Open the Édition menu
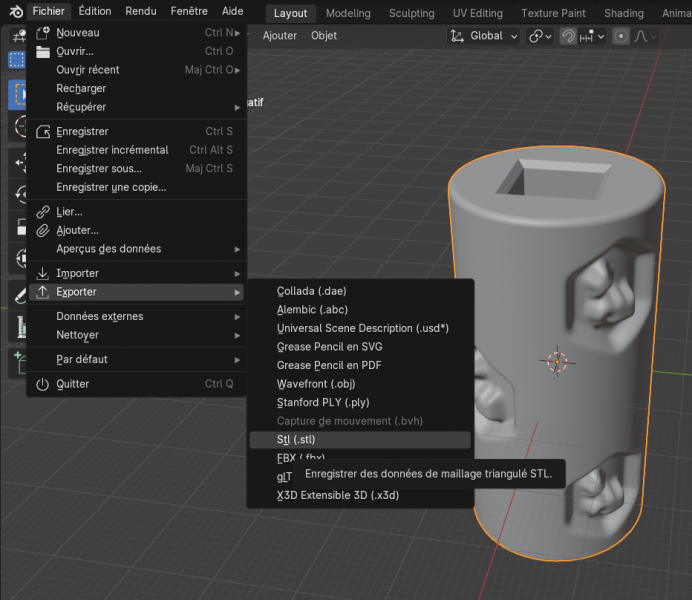Screen dimensions: 692x600 (95, 12)
